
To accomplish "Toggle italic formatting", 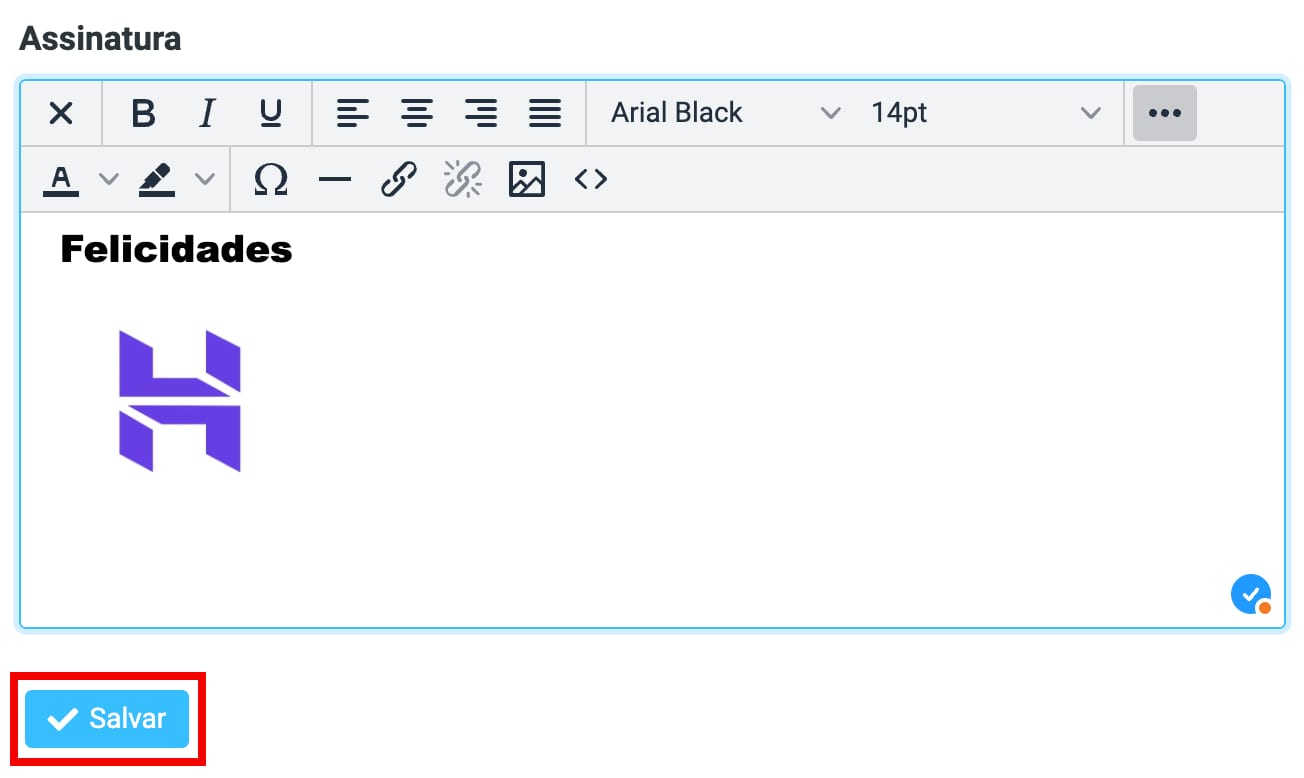I will 207,113.
